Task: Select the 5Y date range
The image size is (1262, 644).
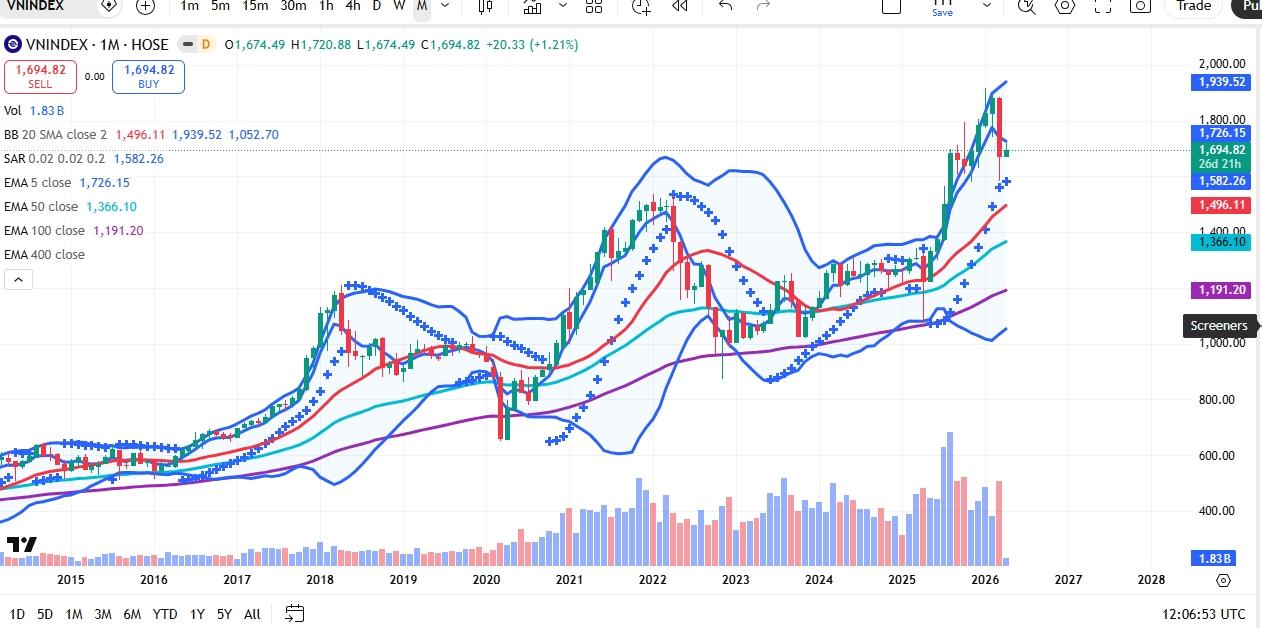Action: click(x=224, y=614)
